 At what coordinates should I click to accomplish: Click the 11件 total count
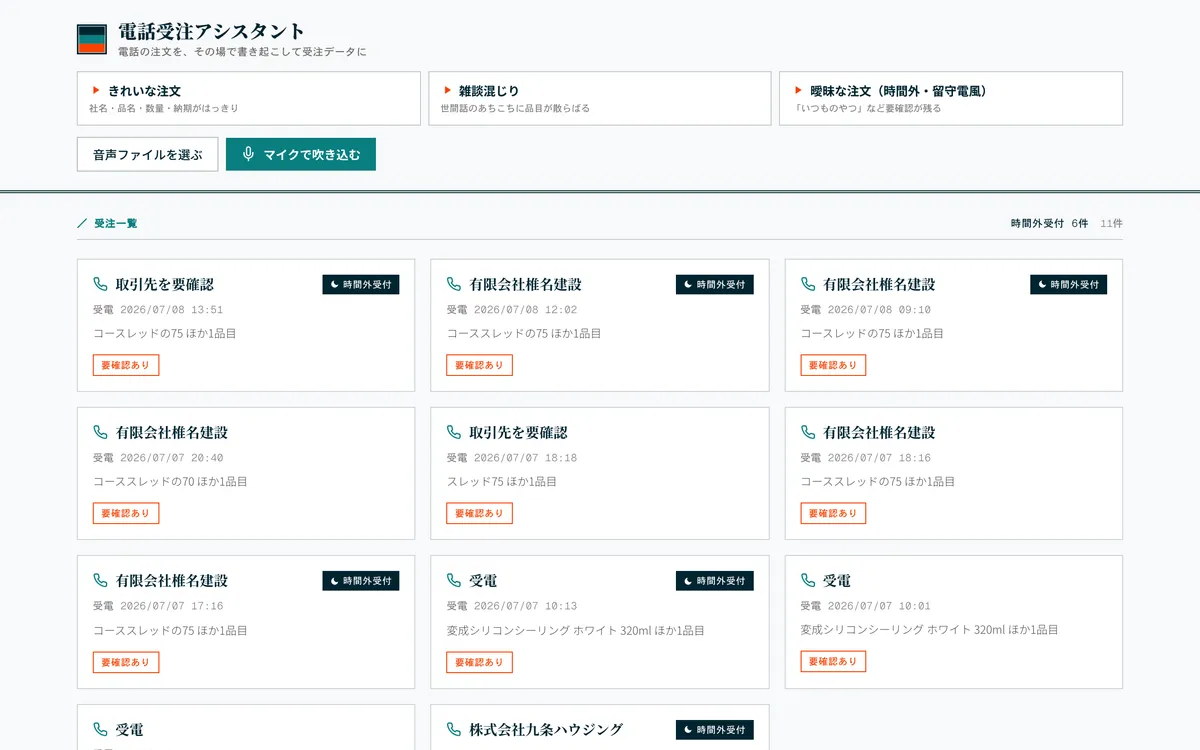(x=1111, y=223)
